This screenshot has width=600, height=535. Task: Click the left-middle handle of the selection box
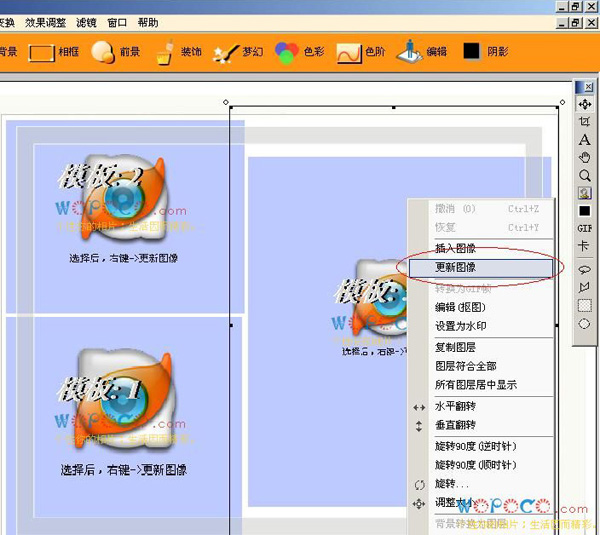pyautogui.click(x=231, y=326)
